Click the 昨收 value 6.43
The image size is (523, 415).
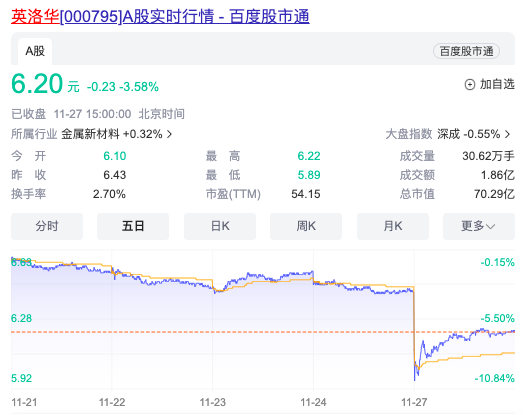(114, 175)
